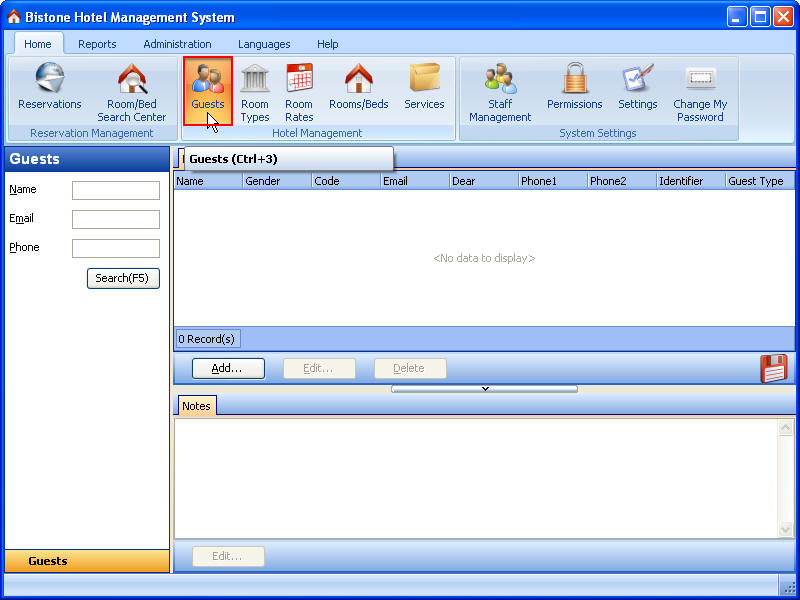Viewport: 800px width, 600px height.
Task: Sort by the Gender column header
Action: pos(275,181)
